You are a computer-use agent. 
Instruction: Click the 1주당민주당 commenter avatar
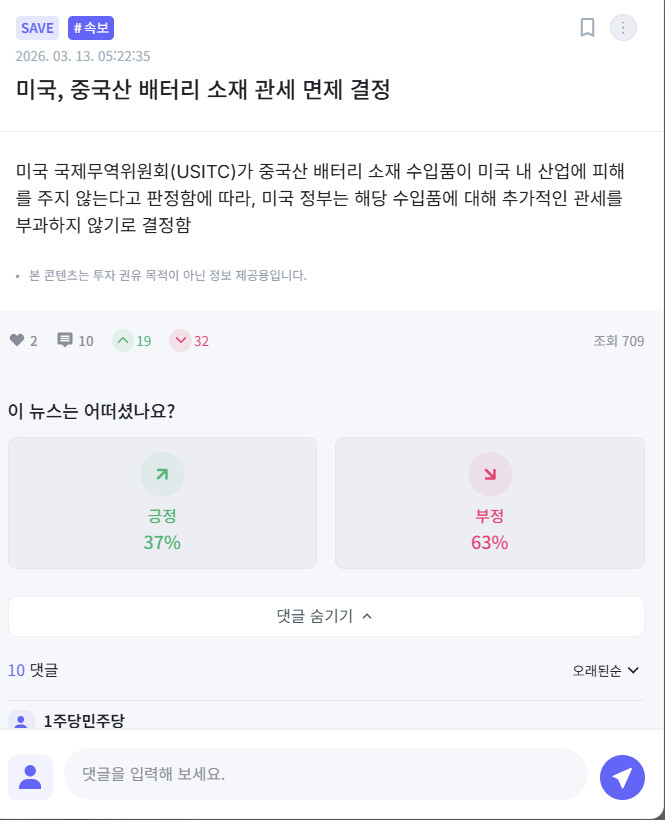pos(21,721)
